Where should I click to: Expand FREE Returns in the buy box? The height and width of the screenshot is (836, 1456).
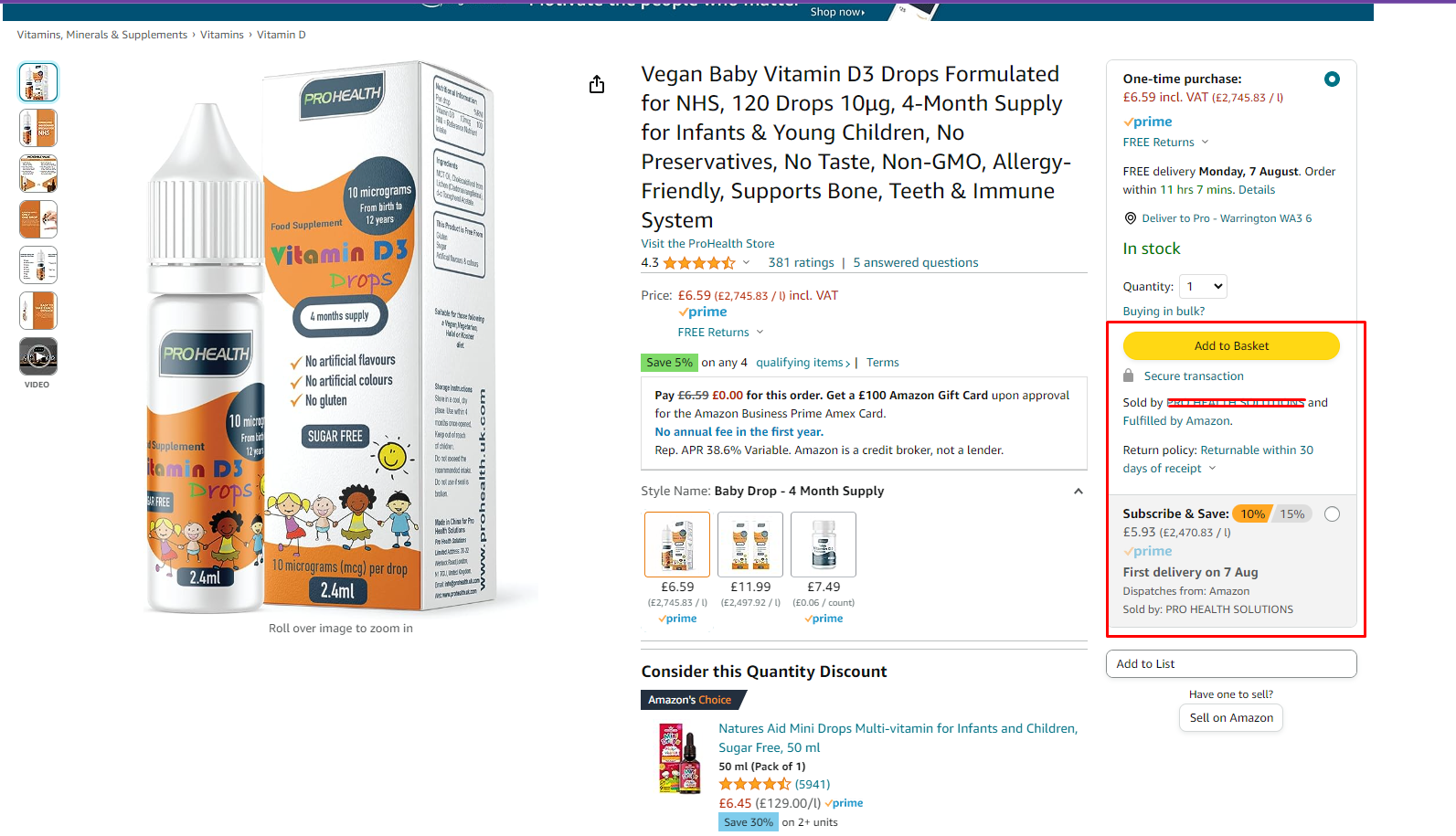click(1166, 143)
